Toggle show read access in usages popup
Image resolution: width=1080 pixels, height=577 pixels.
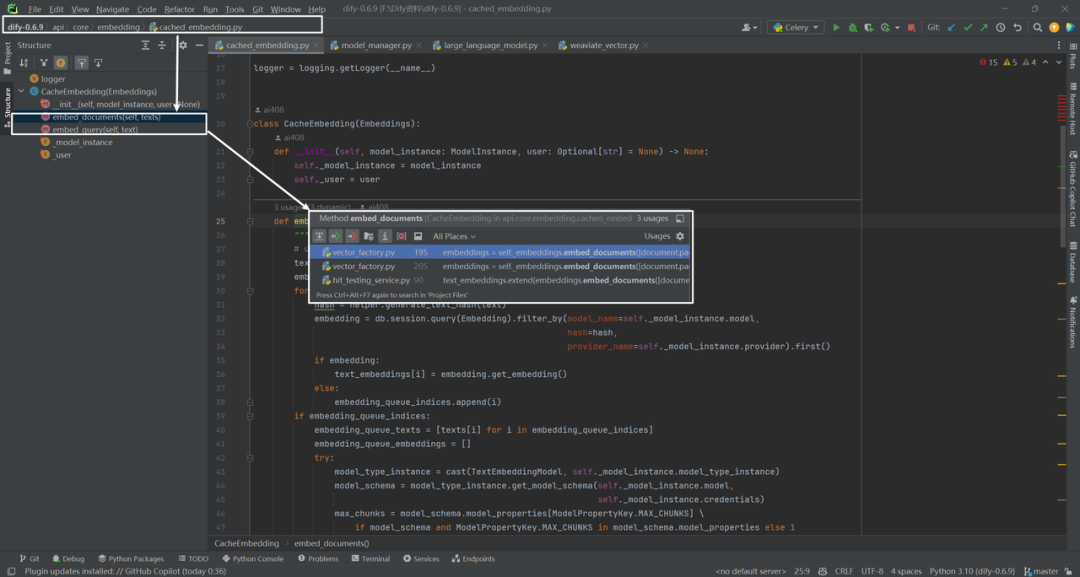pos(335,236)
